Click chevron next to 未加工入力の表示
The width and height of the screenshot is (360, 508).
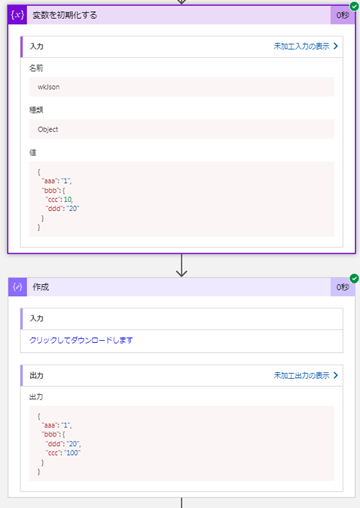[336, 46]
